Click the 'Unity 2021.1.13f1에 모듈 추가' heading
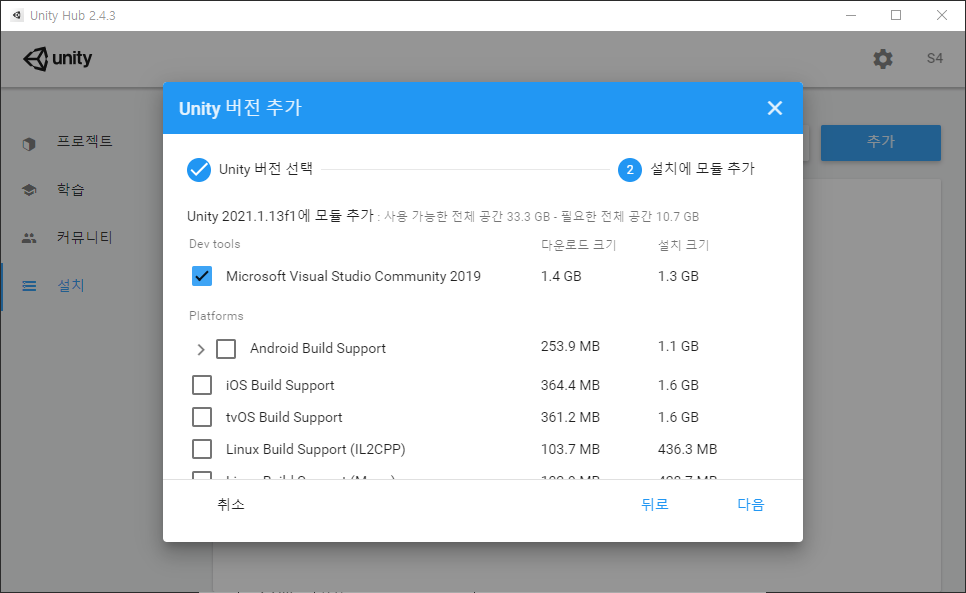This screenshot has width=966, height=593. (280, 216)
